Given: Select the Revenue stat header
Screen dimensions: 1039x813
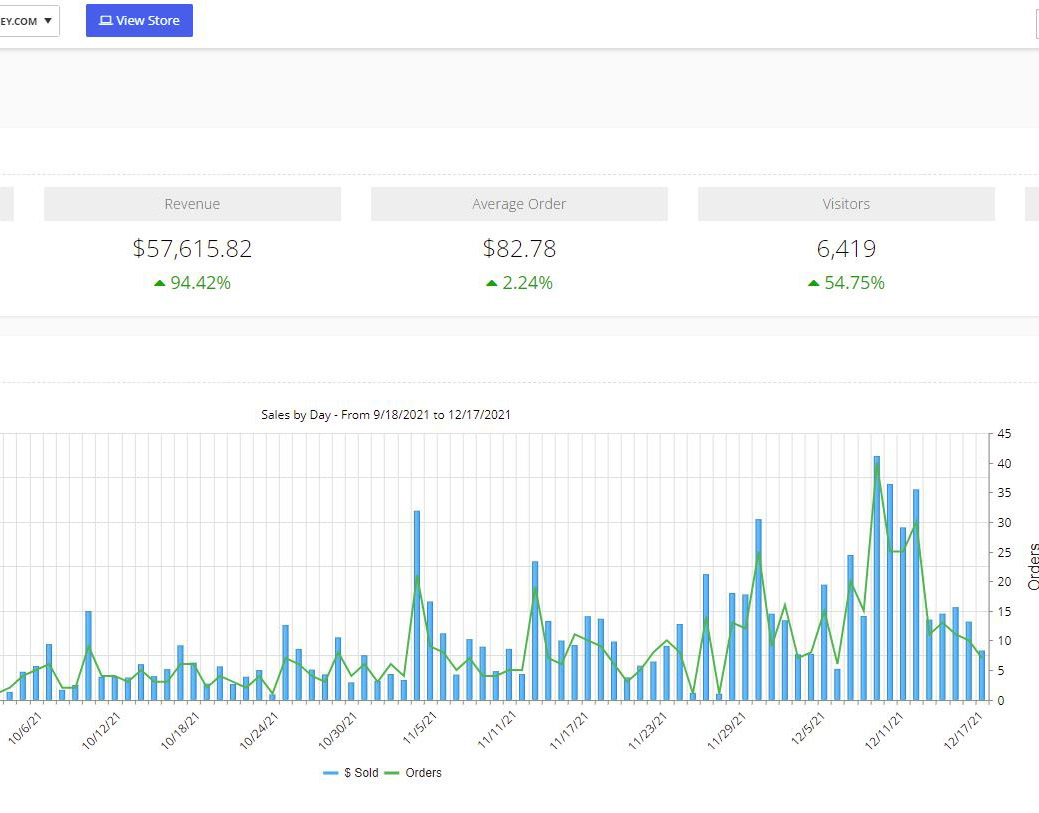Looking at the screenshot, I should click(x=192, y=204).
